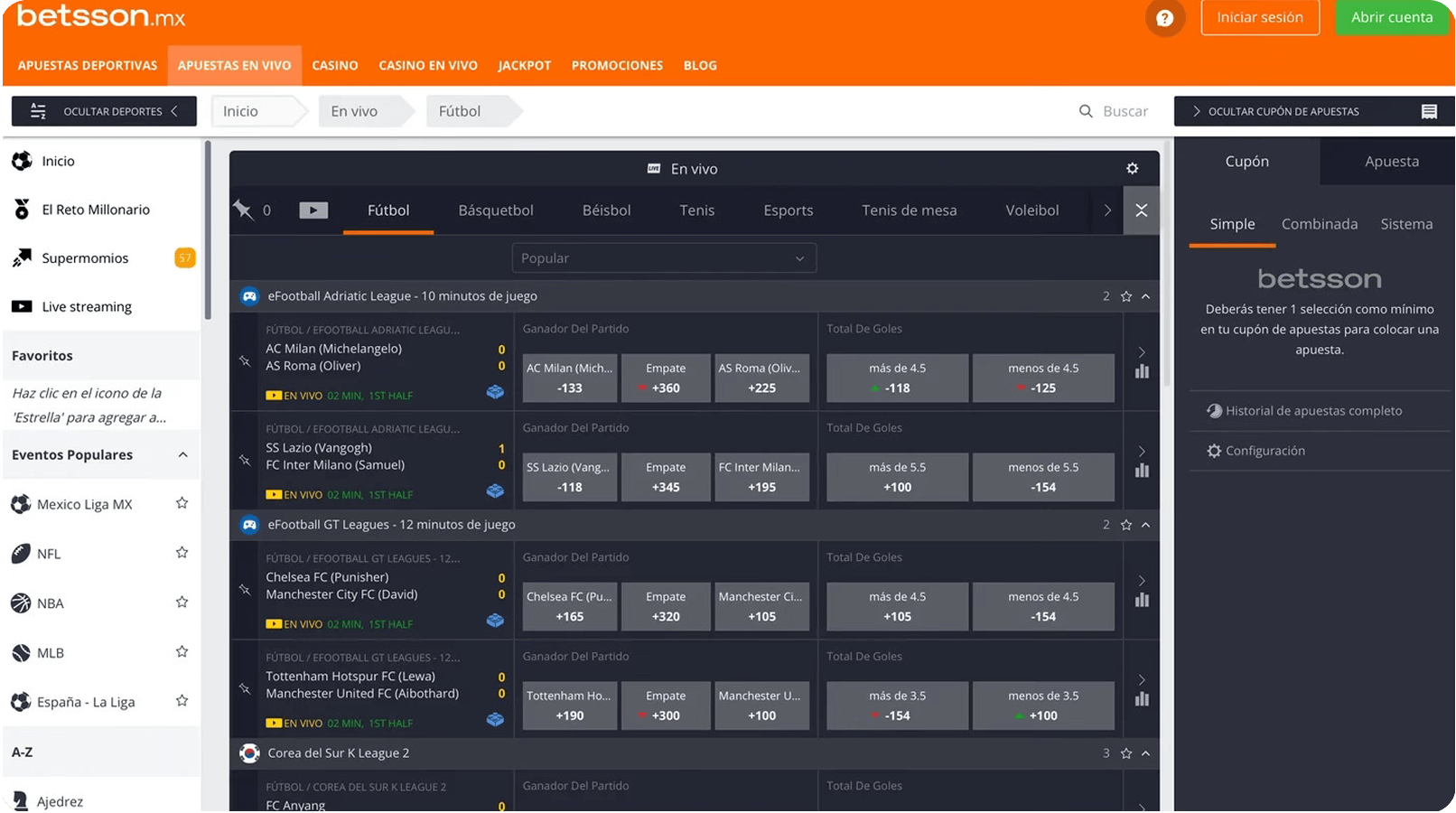
Task: Hide sports sidebar via Ocultar Deportes
Action: click(x=104, y=111)
